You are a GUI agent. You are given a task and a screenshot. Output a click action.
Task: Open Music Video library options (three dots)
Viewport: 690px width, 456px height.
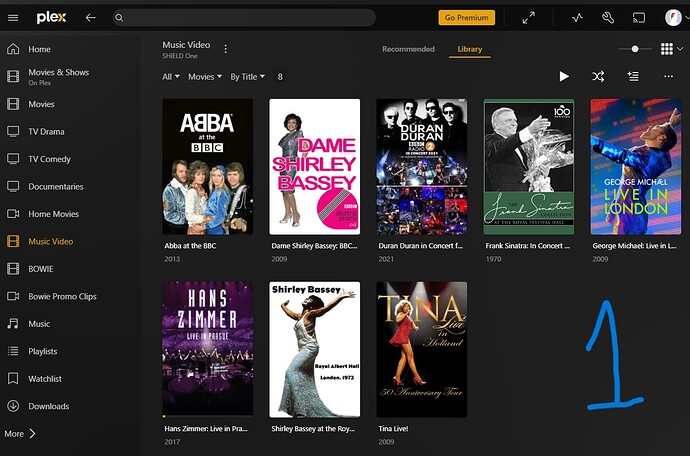coord(226,49)
